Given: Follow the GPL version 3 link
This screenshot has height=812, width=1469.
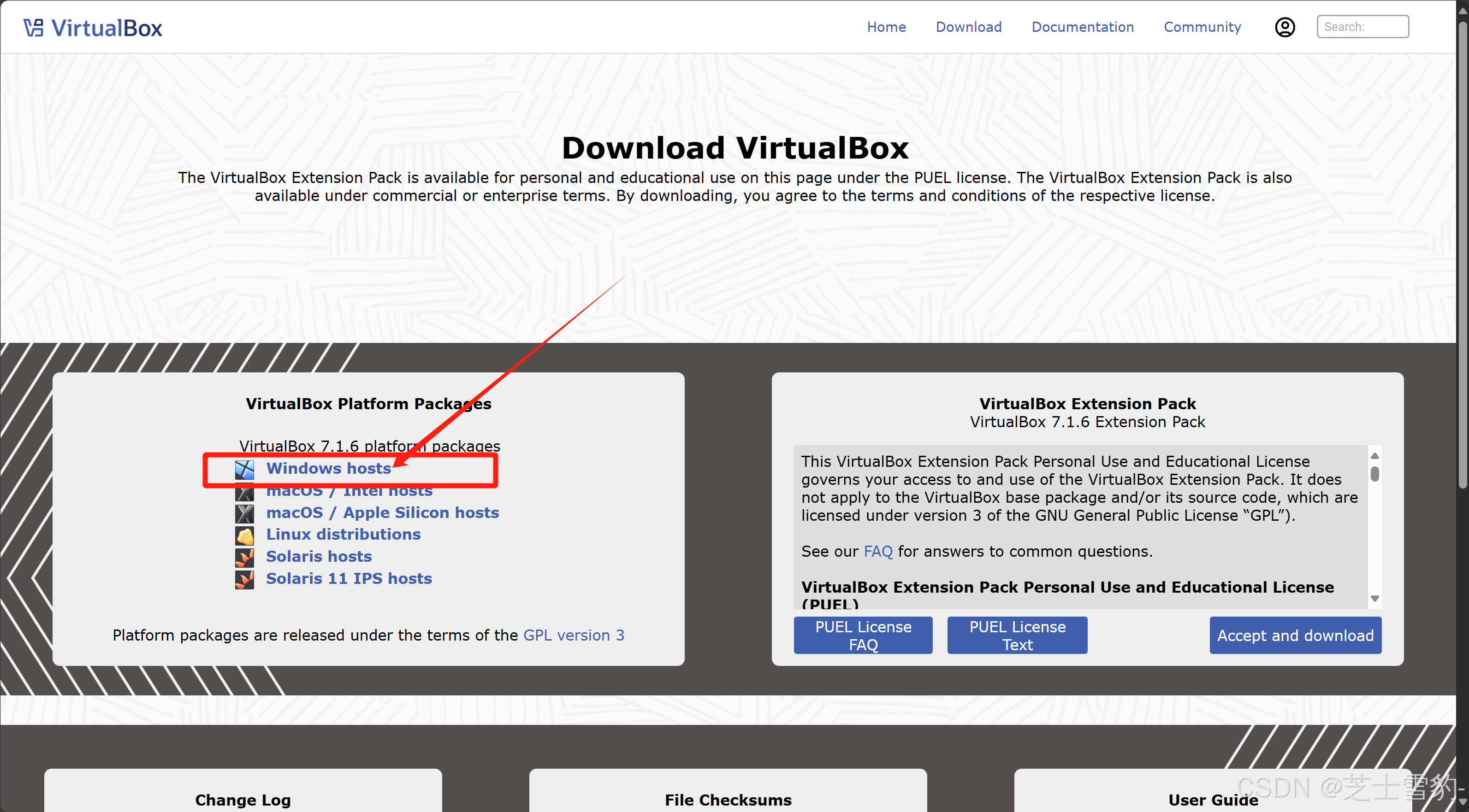Looking at the screenshot, I should click(x=573, y=635).
